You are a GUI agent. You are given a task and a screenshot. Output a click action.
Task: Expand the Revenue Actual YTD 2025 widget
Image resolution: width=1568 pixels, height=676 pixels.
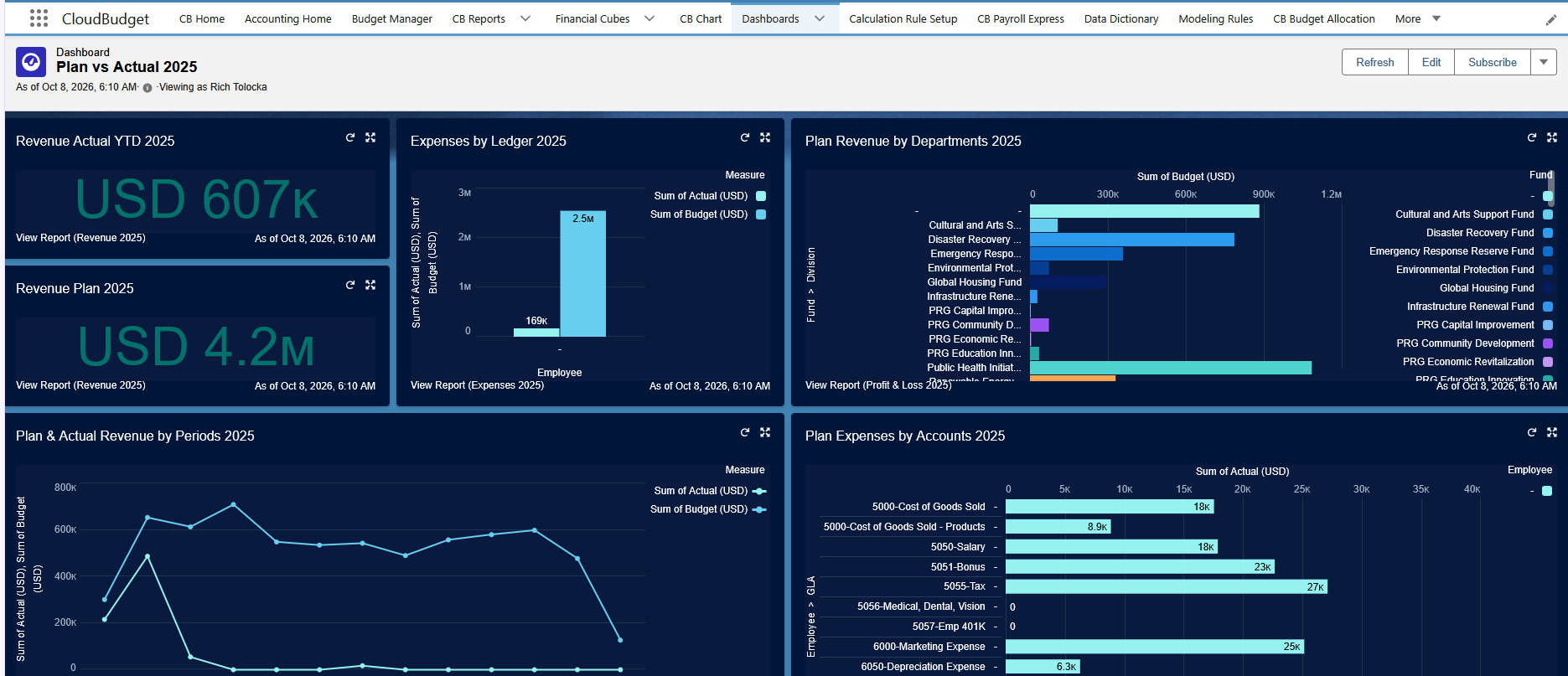click(x=370, y=137)
